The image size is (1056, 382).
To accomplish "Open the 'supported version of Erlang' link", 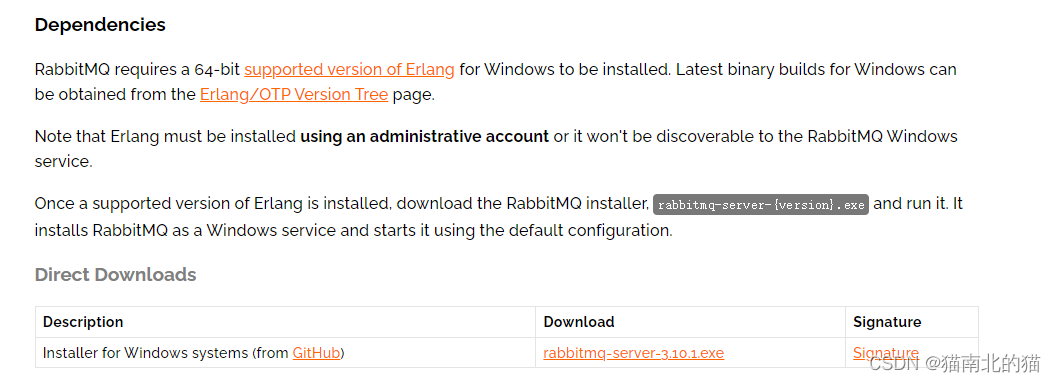I will 349,69.
